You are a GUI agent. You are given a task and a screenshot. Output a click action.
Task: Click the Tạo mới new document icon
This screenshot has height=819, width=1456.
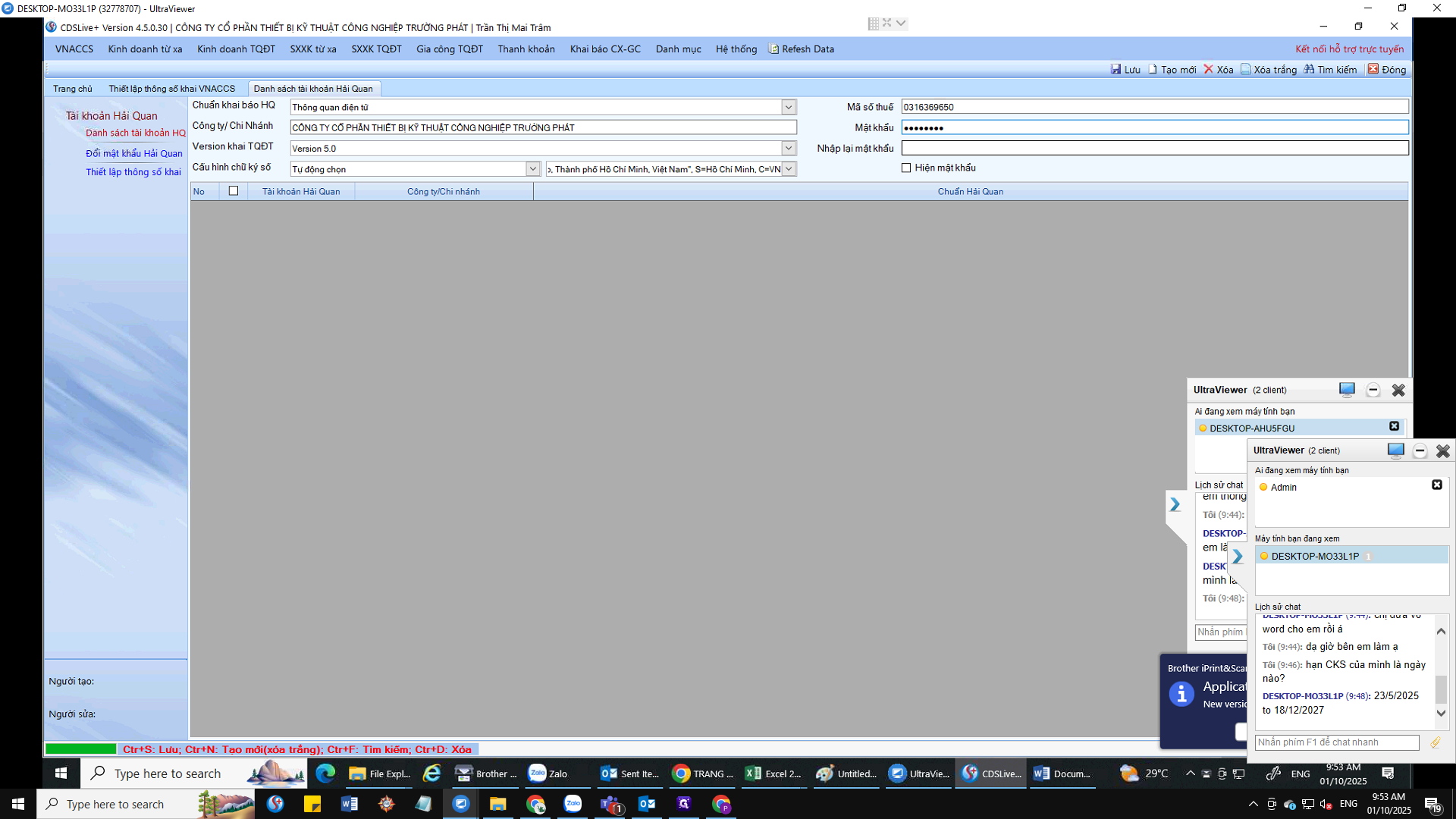1153,69
